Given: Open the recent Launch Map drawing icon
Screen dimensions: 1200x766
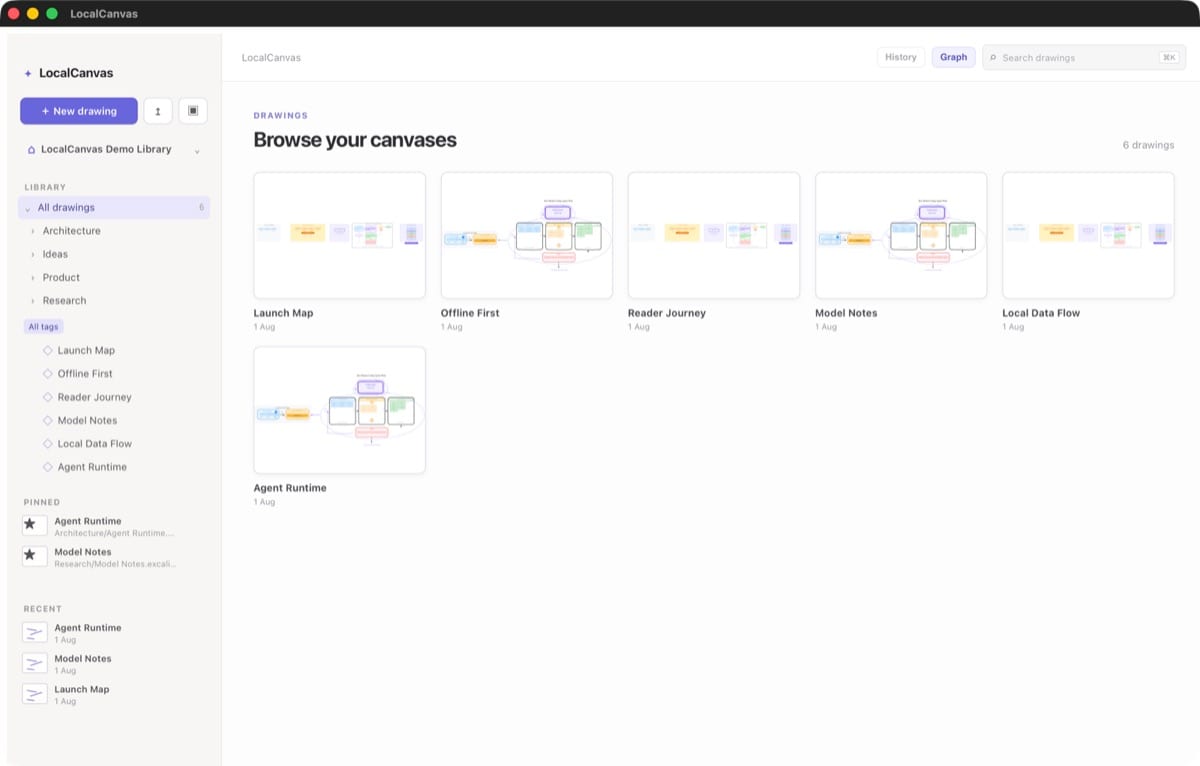Looking at the screenshot, I should pyautogui.click(x=35, y=694).
